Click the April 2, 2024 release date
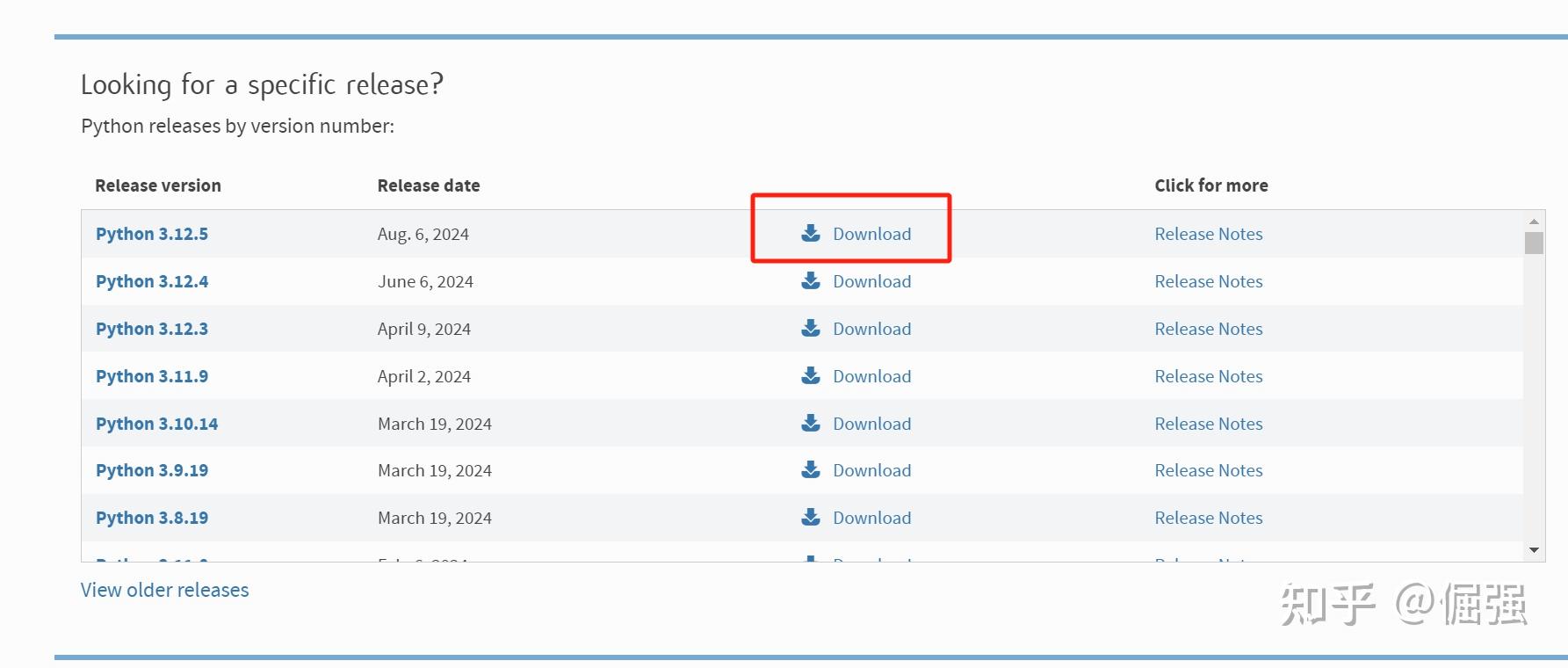This screenshot has height=668, width=1568. pos(424,376)
